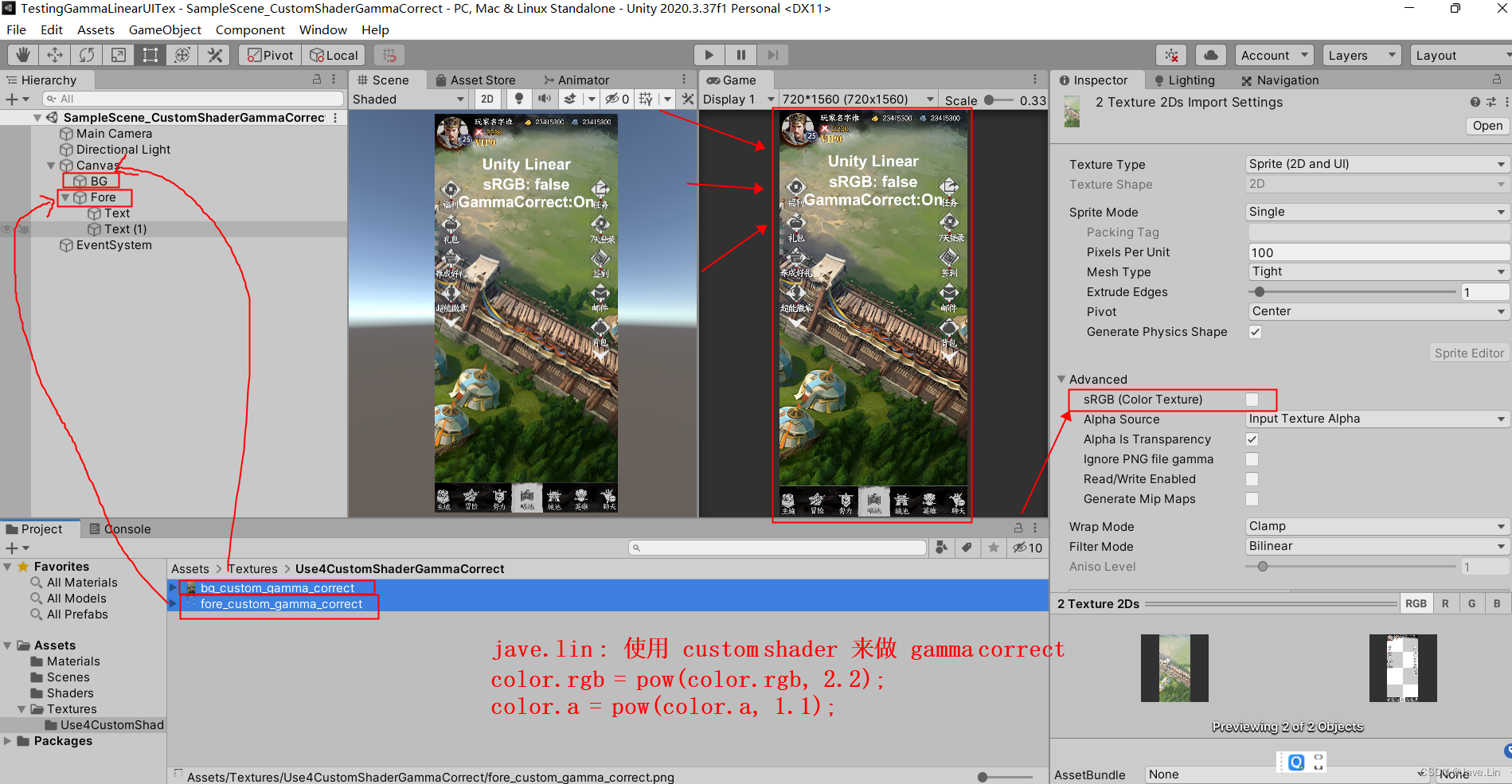Mute audio in the Scene view

tap(544, 99)
